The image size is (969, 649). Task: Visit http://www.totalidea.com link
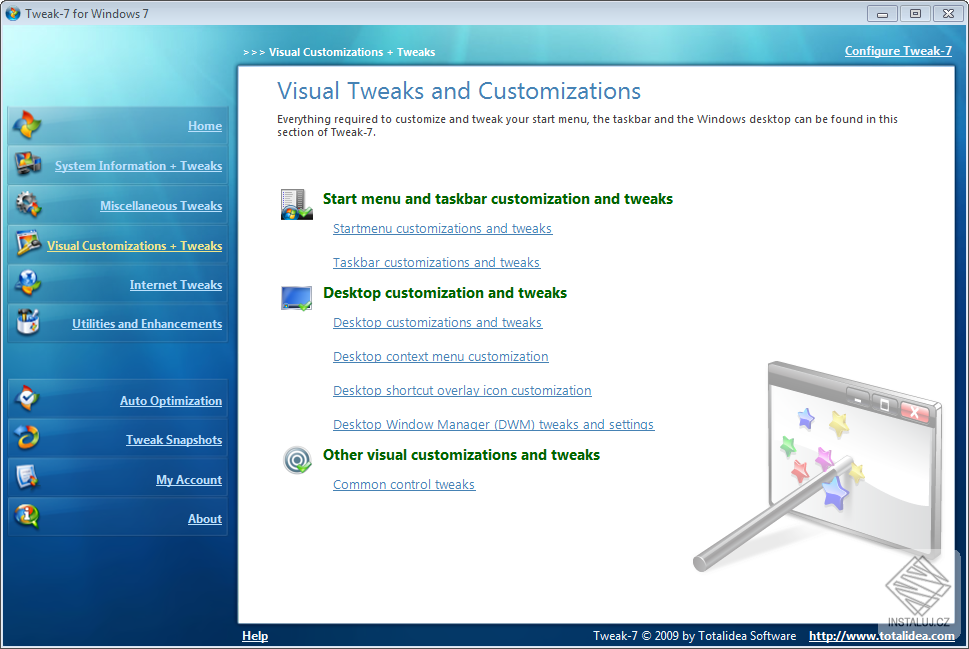click(881, 636)
